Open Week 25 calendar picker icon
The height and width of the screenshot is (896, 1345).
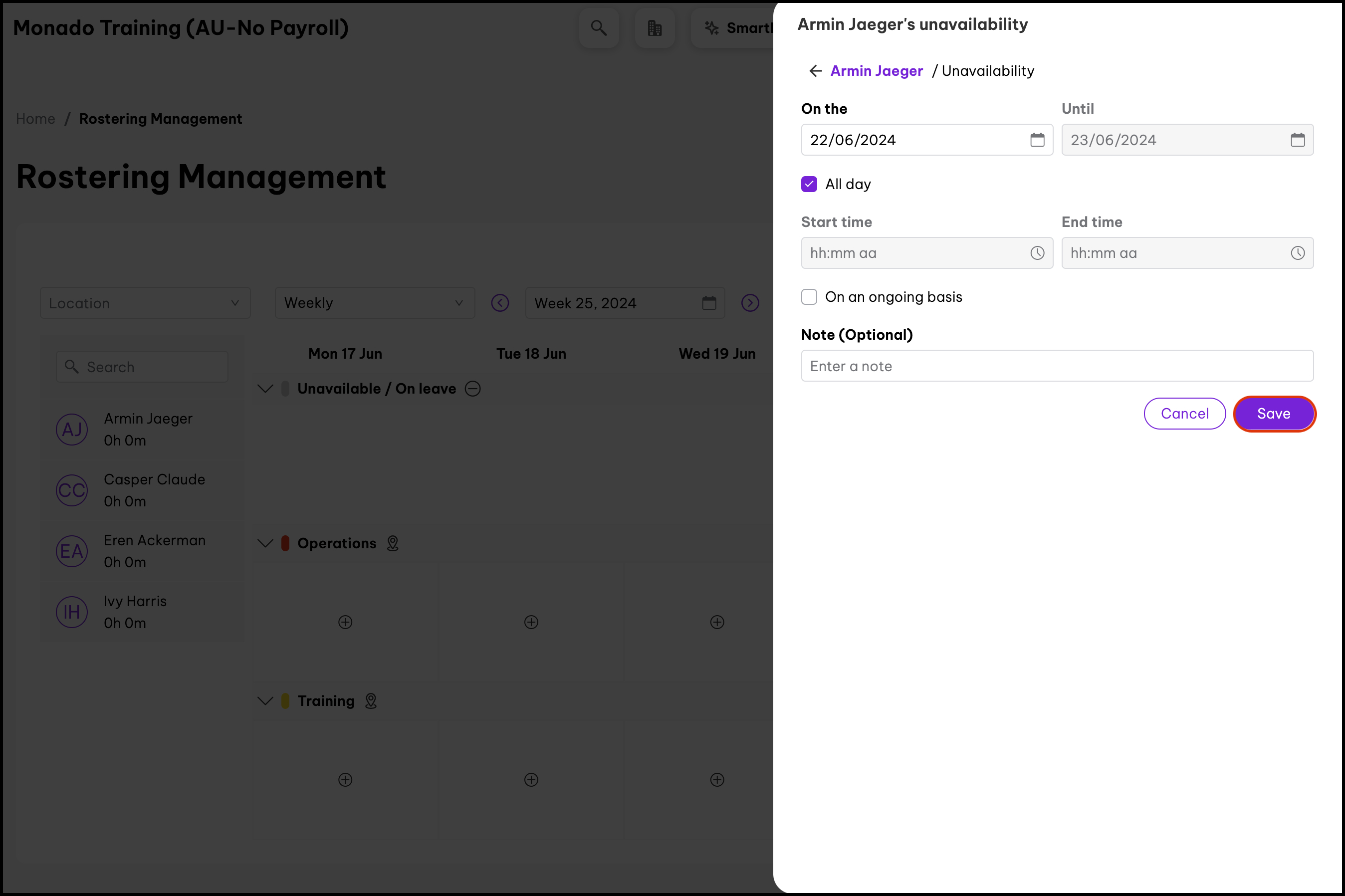point(709,303)
